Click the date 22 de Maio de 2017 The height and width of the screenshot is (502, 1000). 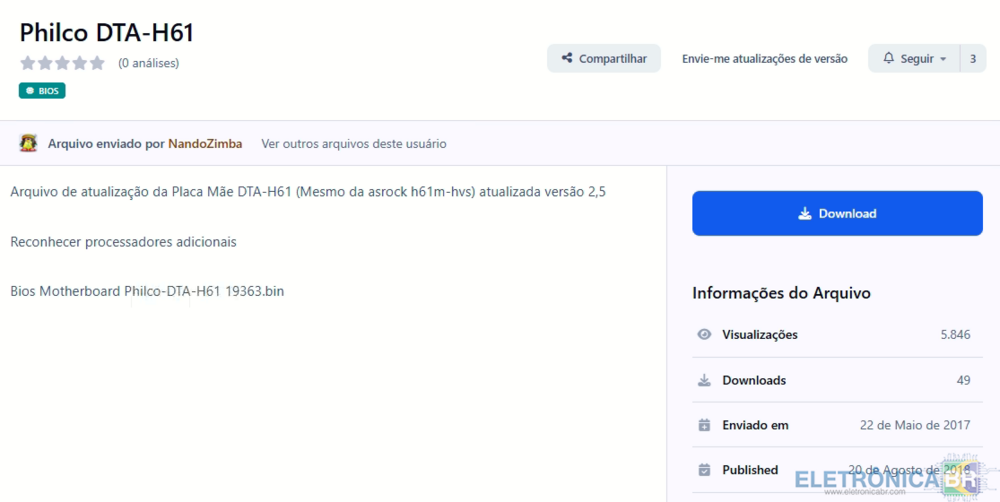point(915,425)
